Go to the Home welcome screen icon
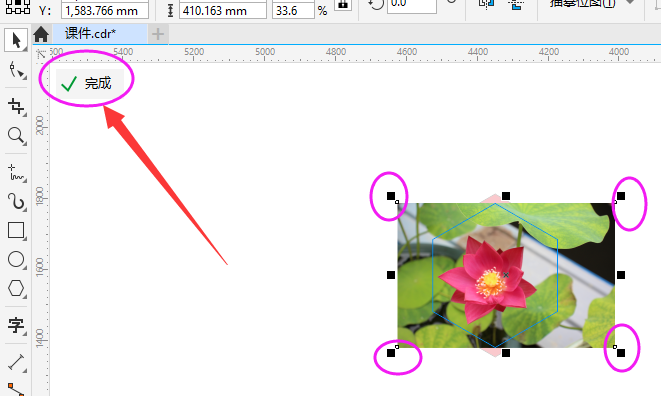 tap(41, 34)
